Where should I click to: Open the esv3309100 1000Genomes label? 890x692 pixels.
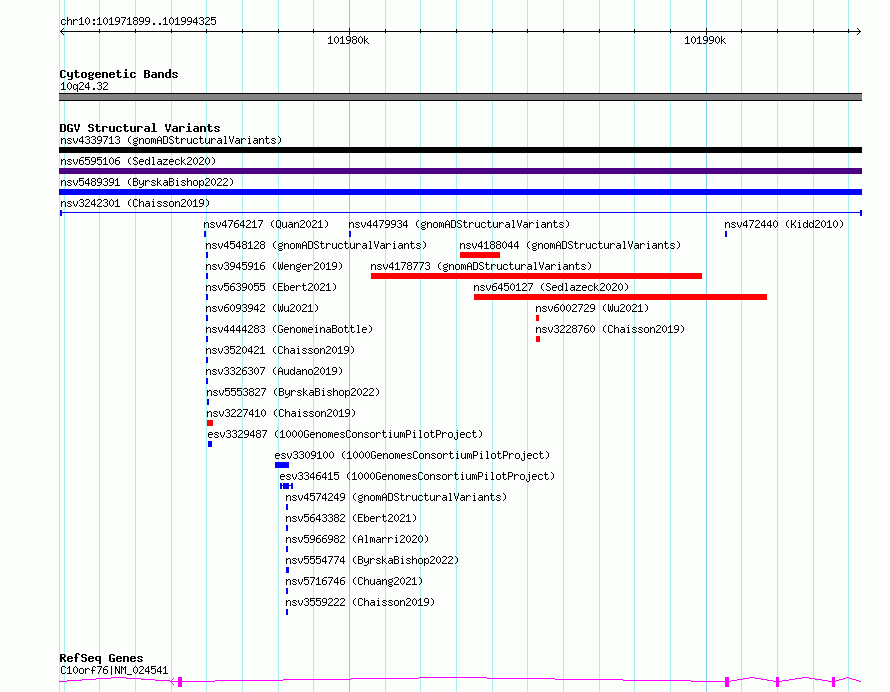(412, 455)
